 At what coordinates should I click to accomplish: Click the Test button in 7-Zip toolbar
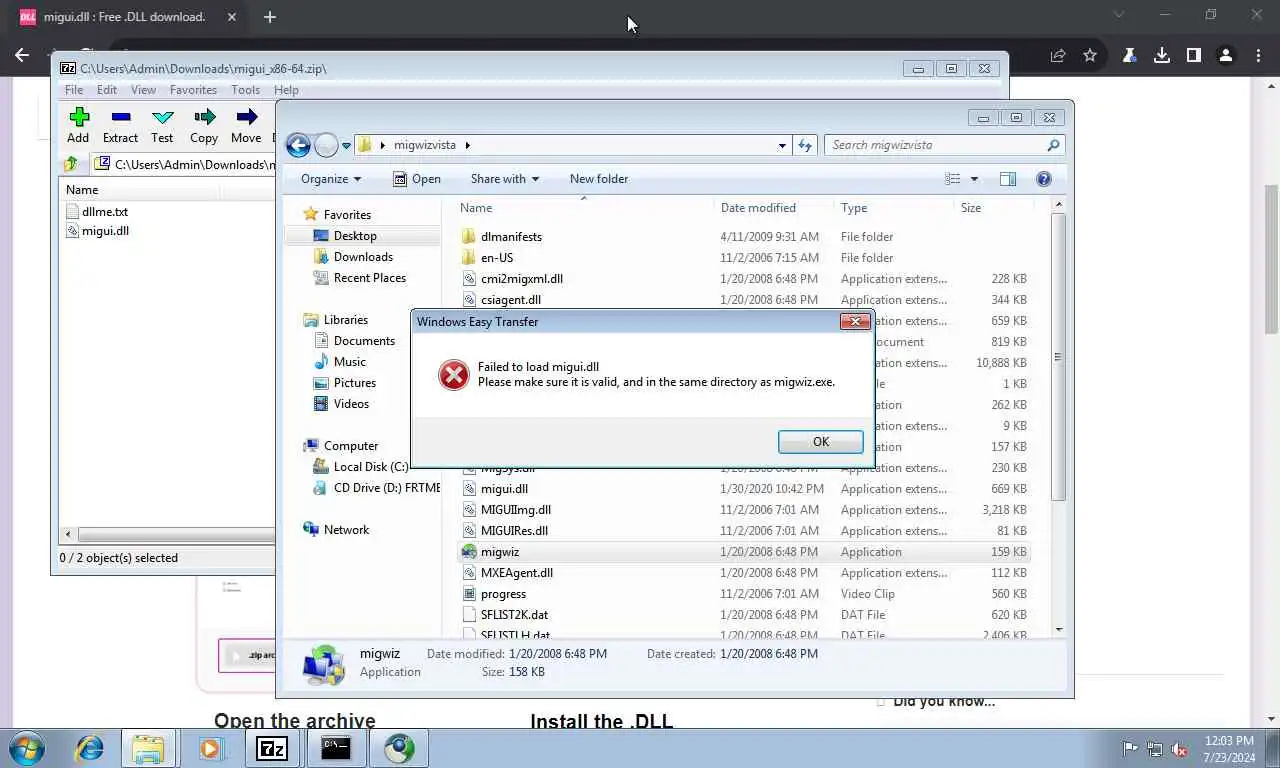click(162, 126)
